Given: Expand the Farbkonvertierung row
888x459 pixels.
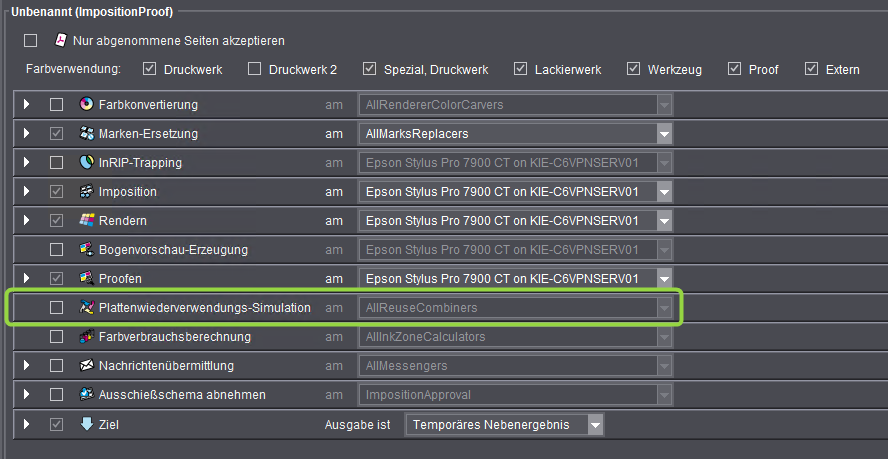Looking at the screenshot, I should point(27,105).
